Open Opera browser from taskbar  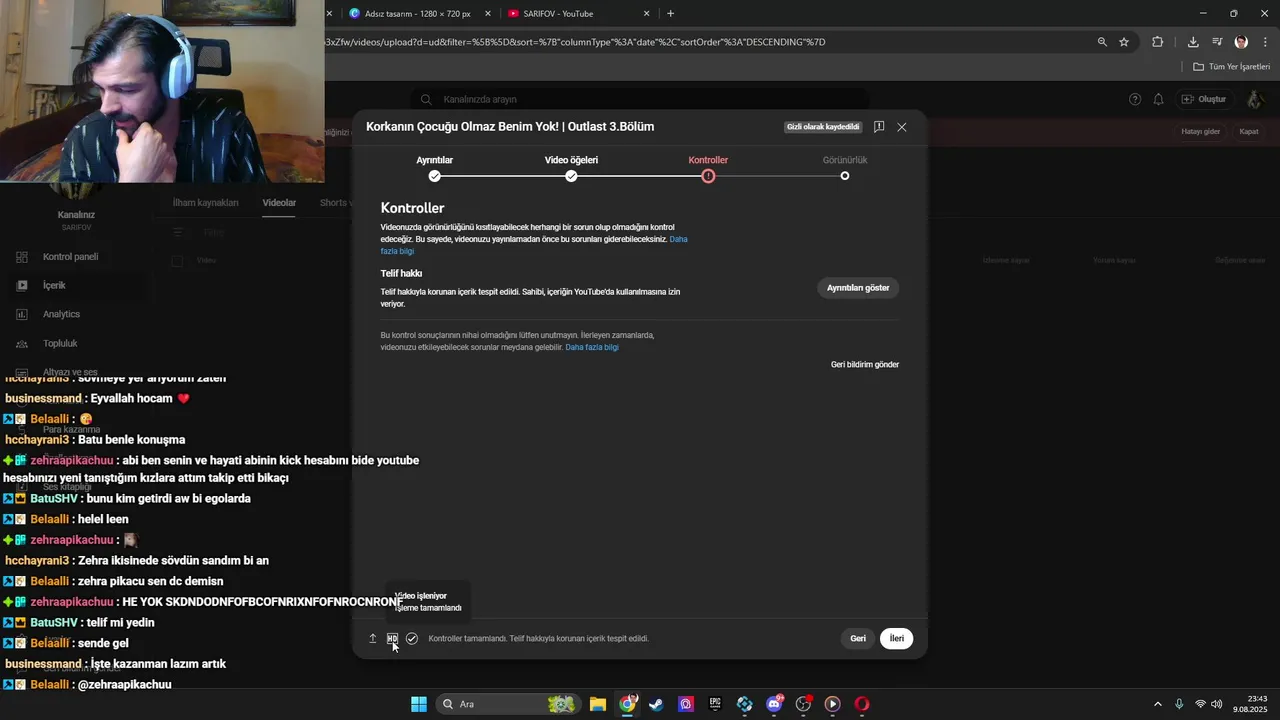point(862,704)
